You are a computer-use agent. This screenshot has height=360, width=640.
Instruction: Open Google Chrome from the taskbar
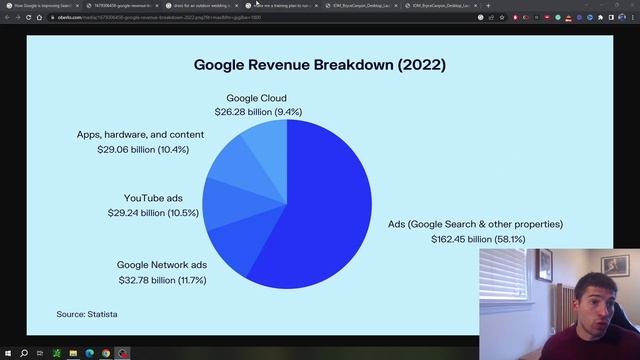coord(106,353)
